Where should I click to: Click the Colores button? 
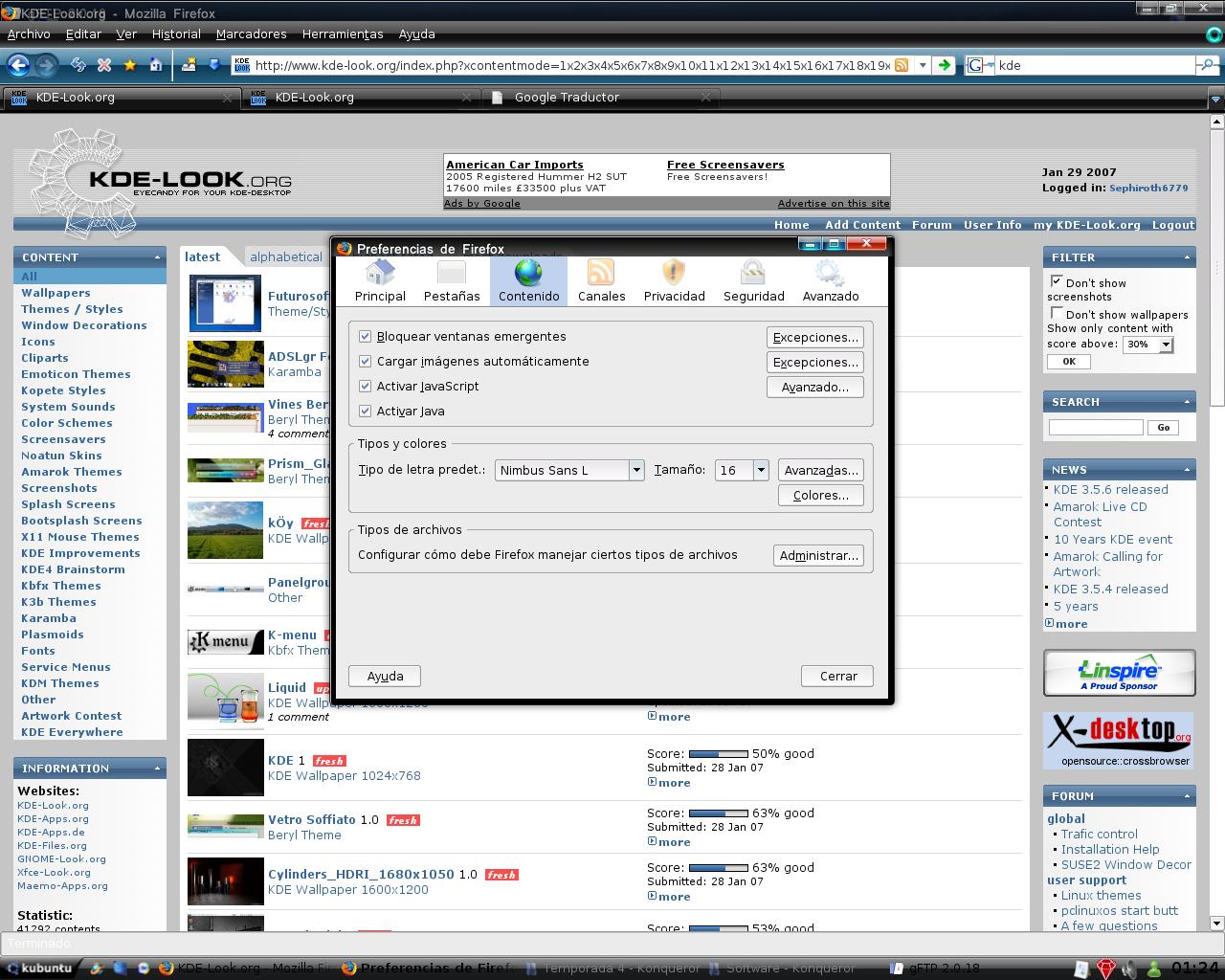(x=821, y=495)
